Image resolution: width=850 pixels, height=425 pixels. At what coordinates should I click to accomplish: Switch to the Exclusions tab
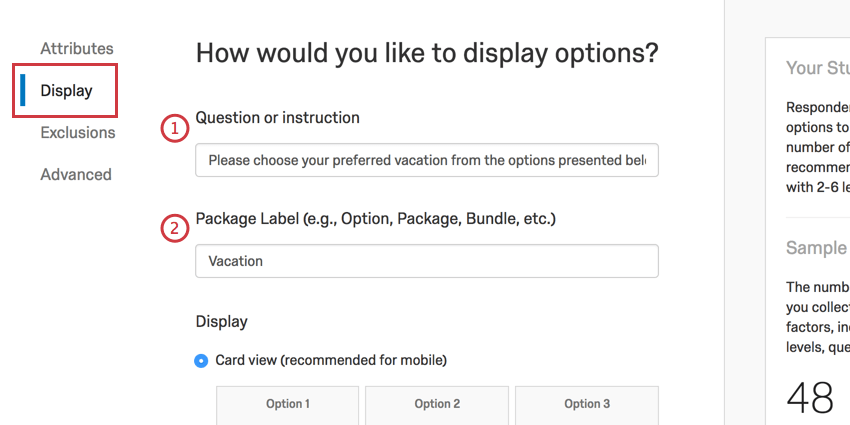click(77, 133)
